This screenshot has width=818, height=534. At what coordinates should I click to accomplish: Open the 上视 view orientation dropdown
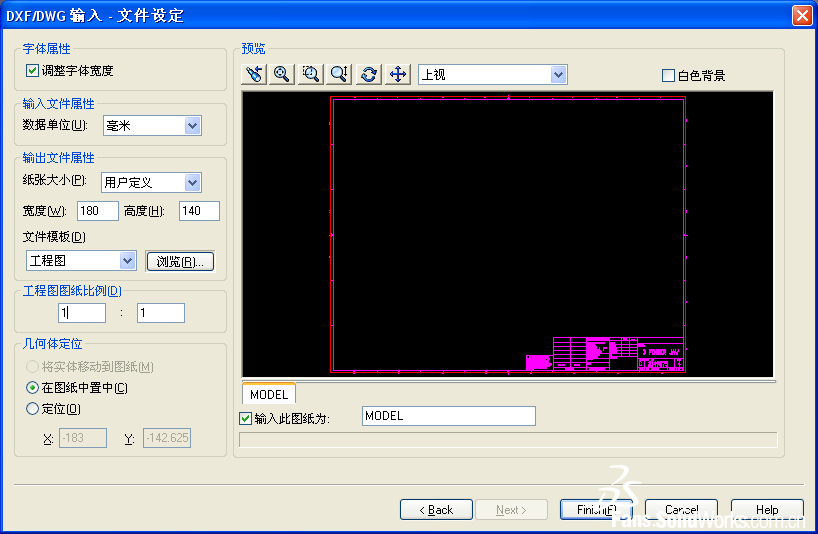pos(493,75)
